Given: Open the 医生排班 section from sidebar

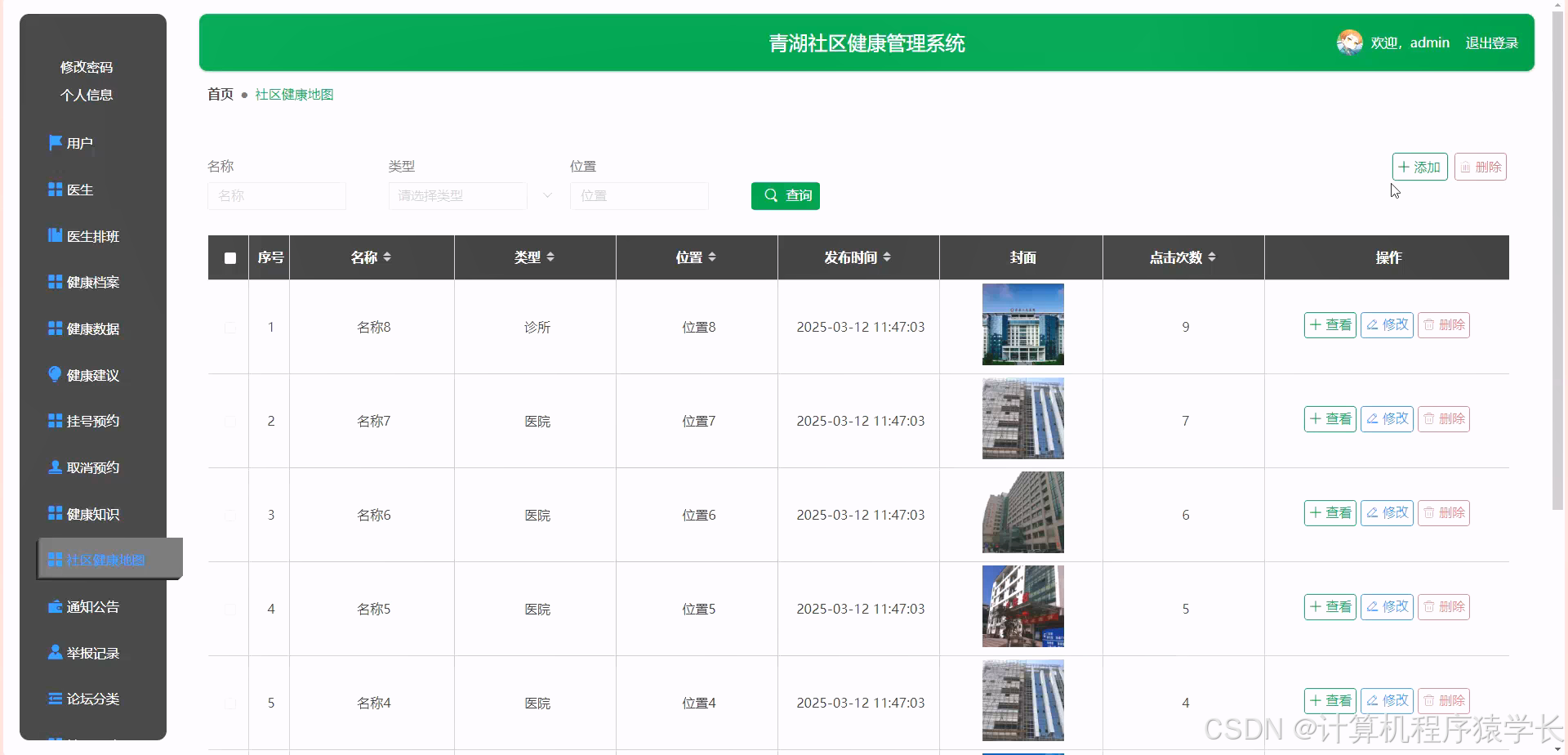Looking at the screenshot, I should coord(92,235).
